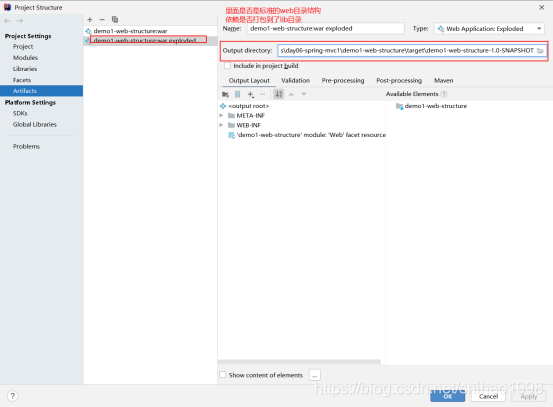Viewport: 553px width, 407px height.
Task: Open the ellipsis options next to Show content
Action: (x=315, y=375)
